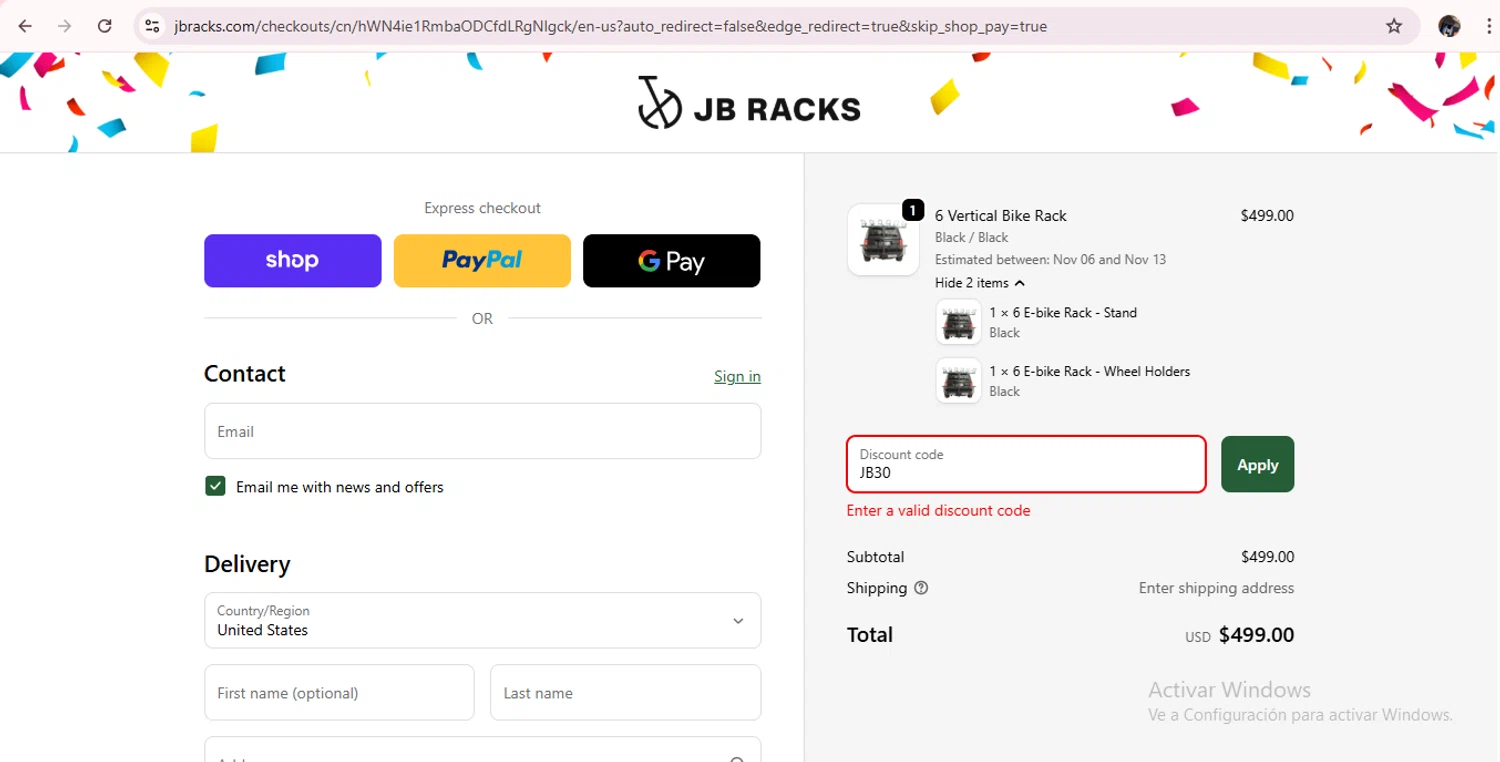Open browser profile avatar

[x=1449, y=26]
